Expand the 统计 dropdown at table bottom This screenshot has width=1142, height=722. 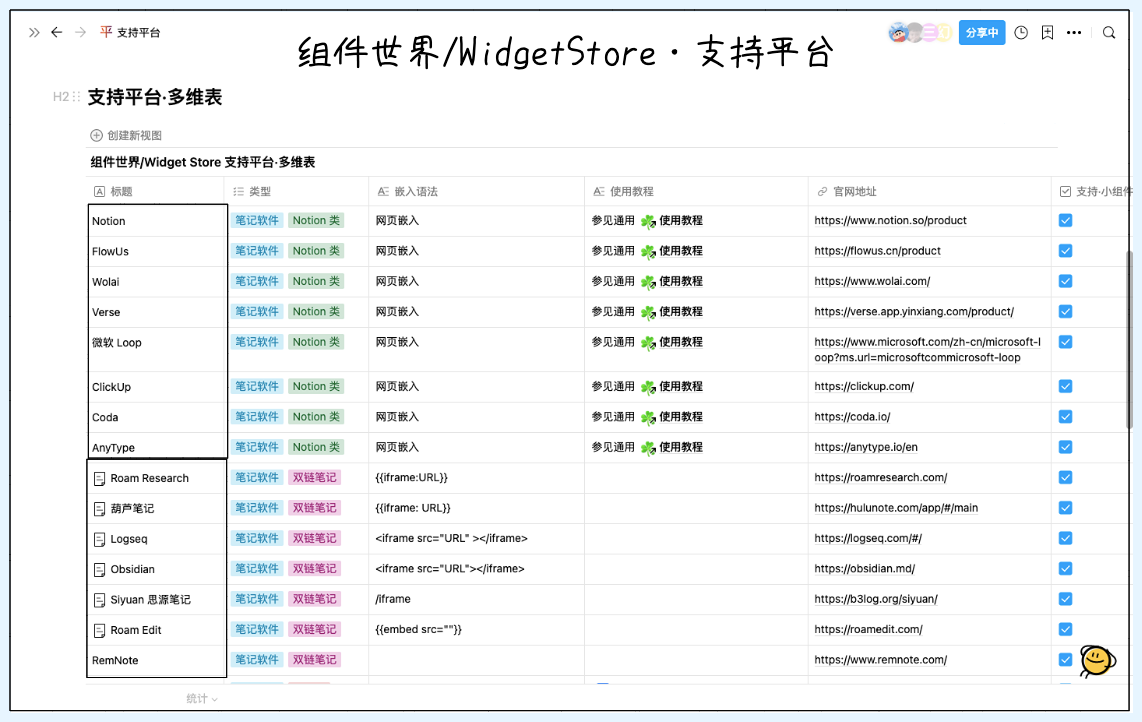pos(202,699)
